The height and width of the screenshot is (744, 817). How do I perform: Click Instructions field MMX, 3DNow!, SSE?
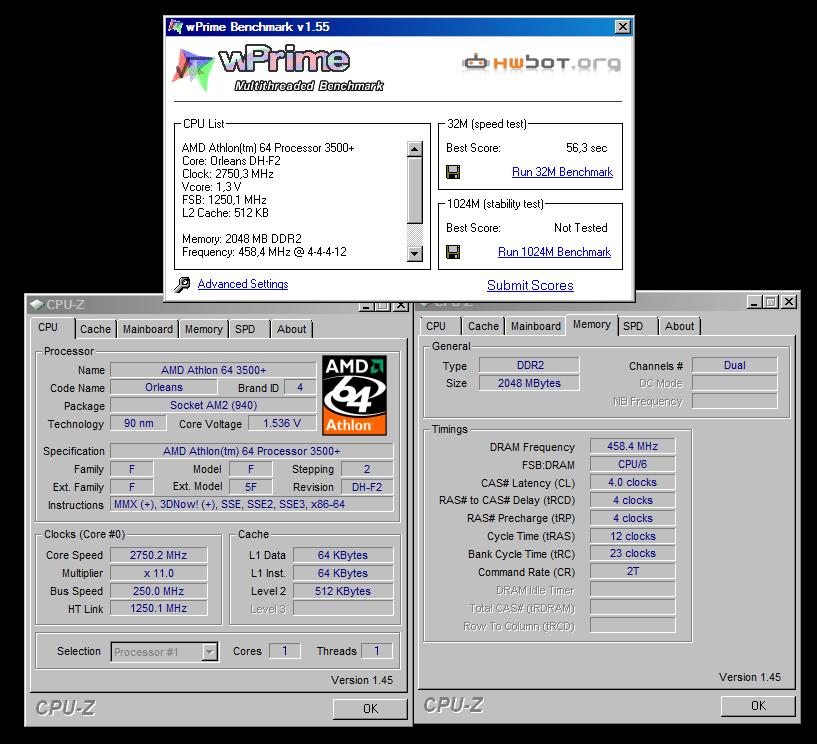point(252,504)
